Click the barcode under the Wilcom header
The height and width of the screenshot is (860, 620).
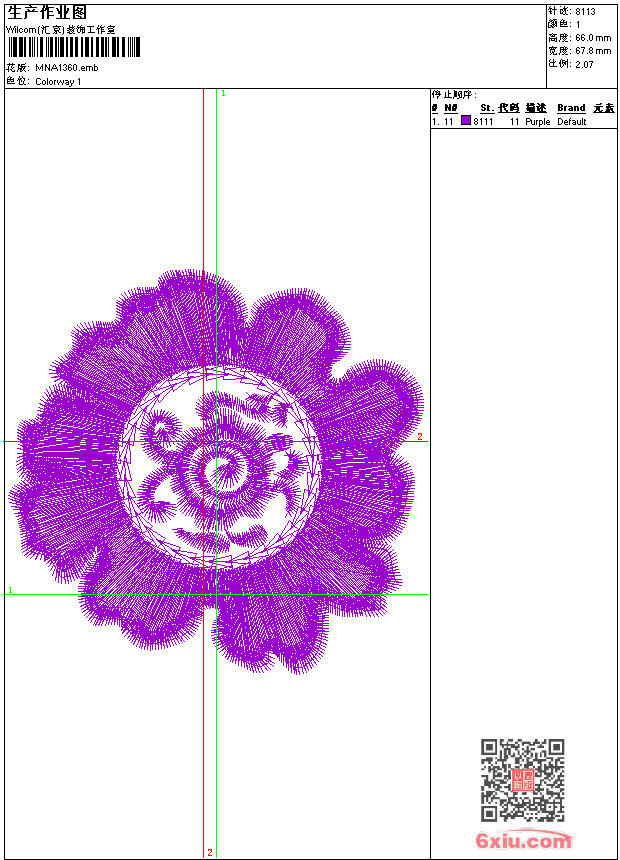click(x=73, y=47)
